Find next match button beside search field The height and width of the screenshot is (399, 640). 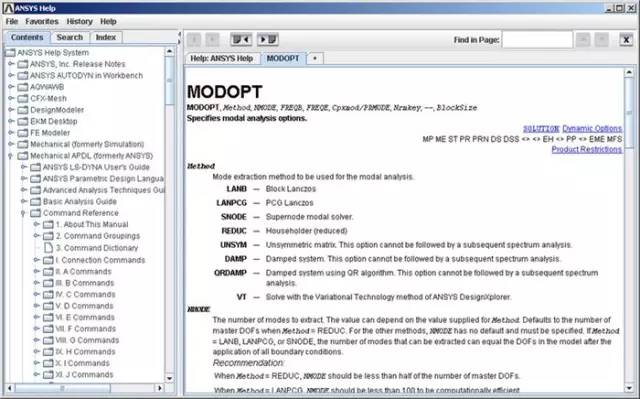601,40
